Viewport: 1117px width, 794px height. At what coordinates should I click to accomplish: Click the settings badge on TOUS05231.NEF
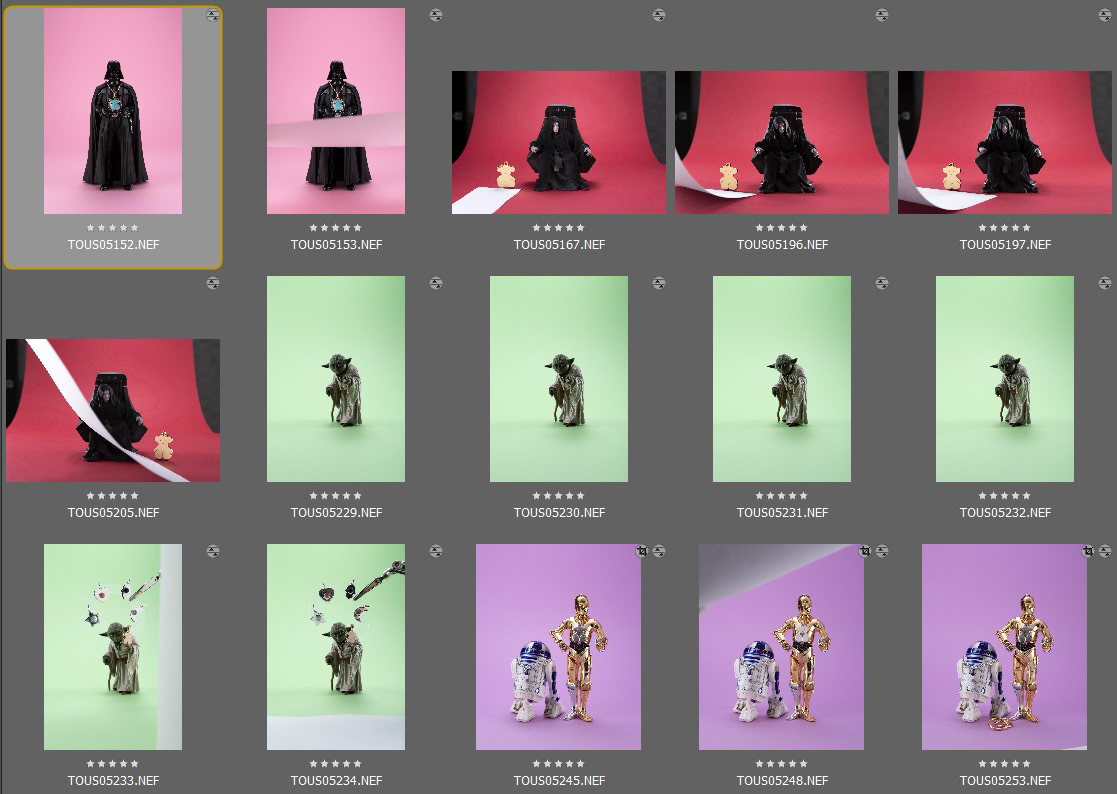[882, 283]
